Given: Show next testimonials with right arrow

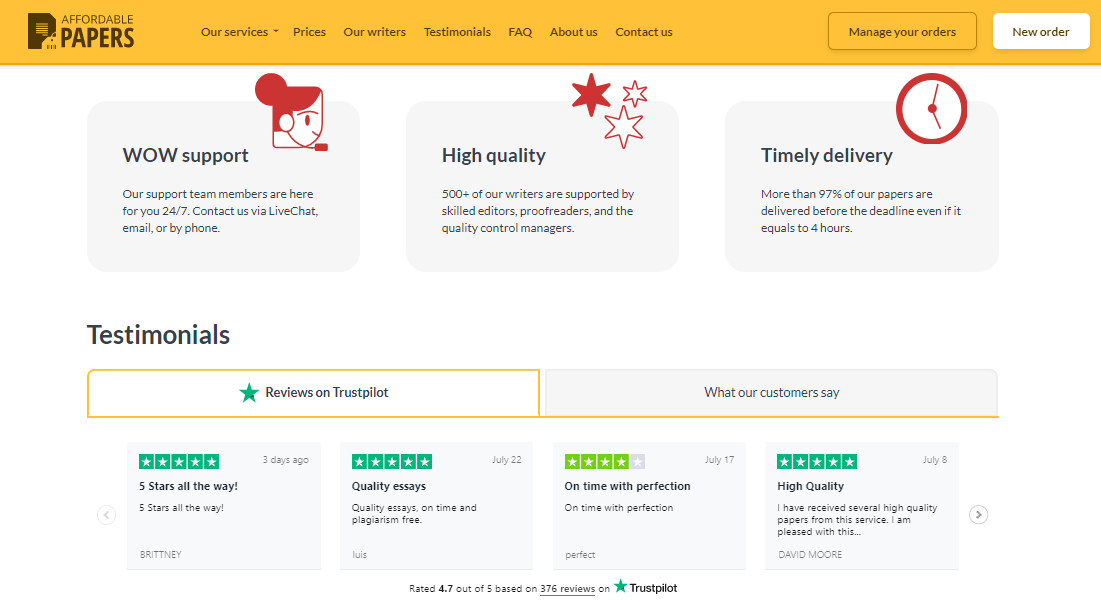Looking at the screenshot, I should (979, 515).
